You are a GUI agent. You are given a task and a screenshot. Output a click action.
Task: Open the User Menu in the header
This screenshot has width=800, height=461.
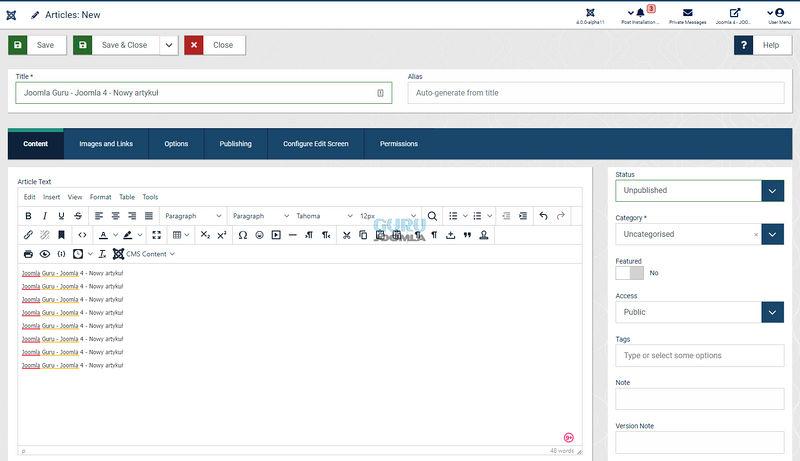coord(779,16)
